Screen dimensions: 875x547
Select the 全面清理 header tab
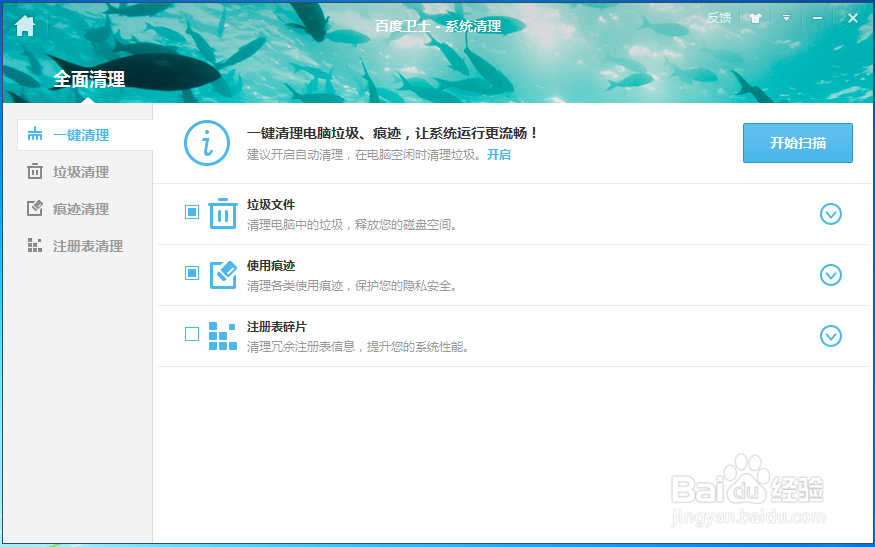(x=89, y=79)
